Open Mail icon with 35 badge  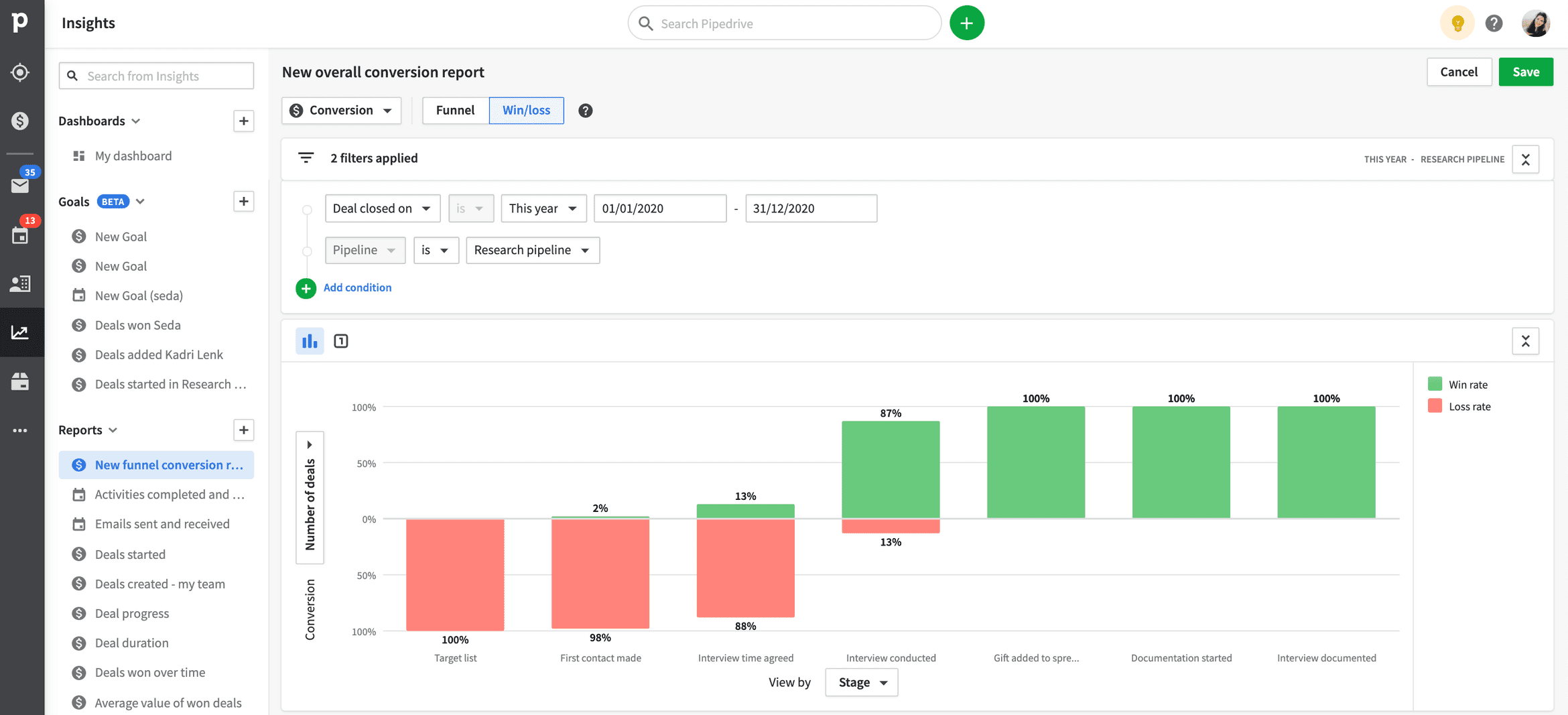pyautogui.click(x=20, y=185)
